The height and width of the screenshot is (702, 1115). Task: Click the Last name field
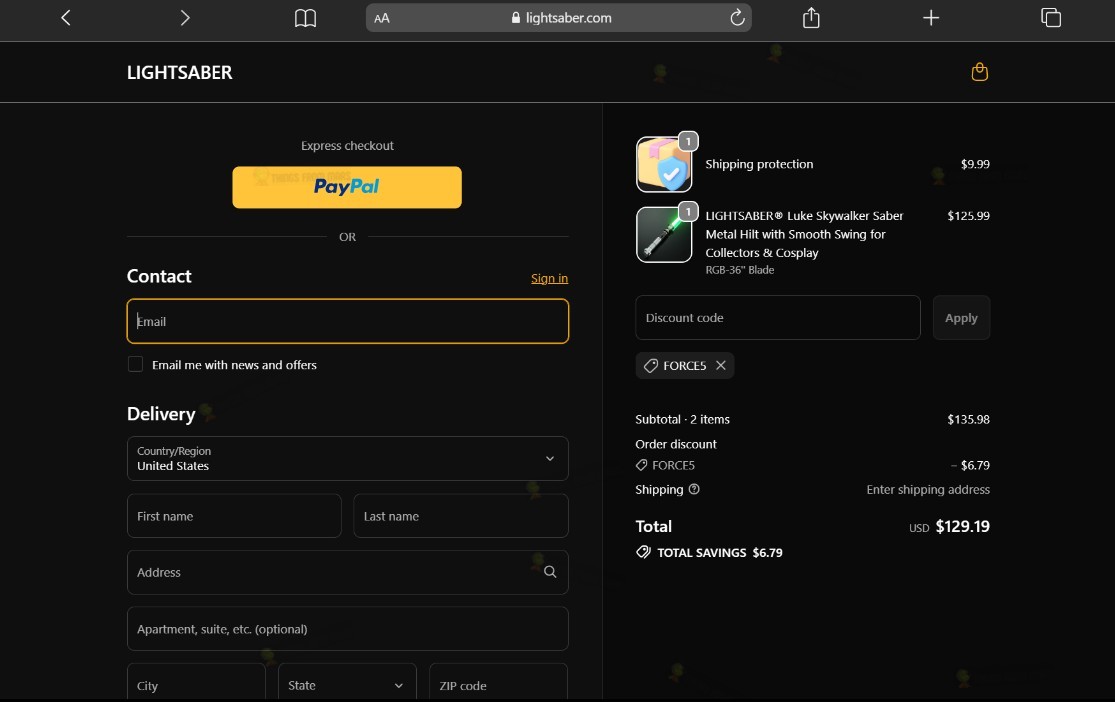461,516
